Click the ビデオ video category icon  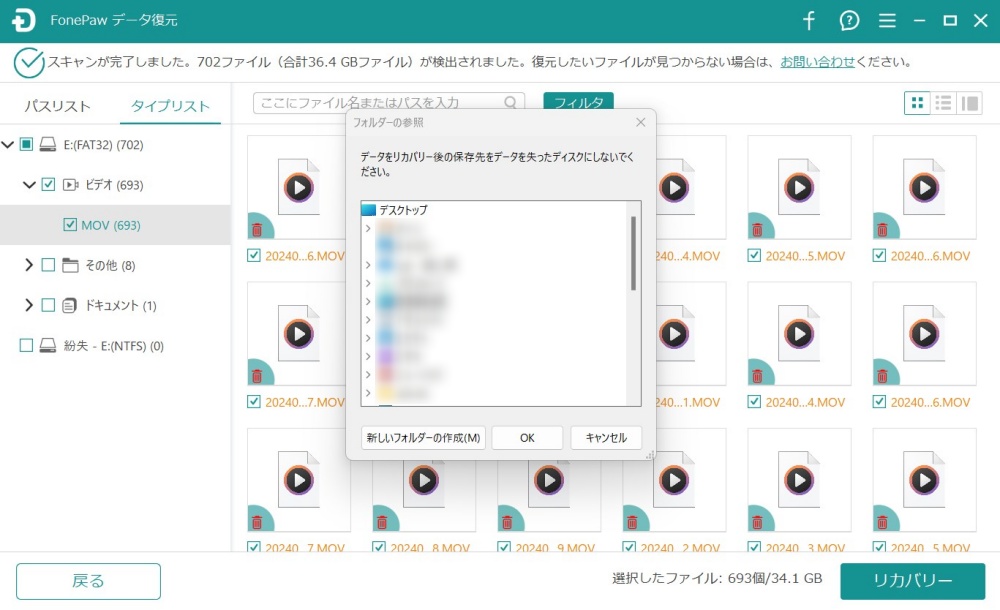pos(70,185)
